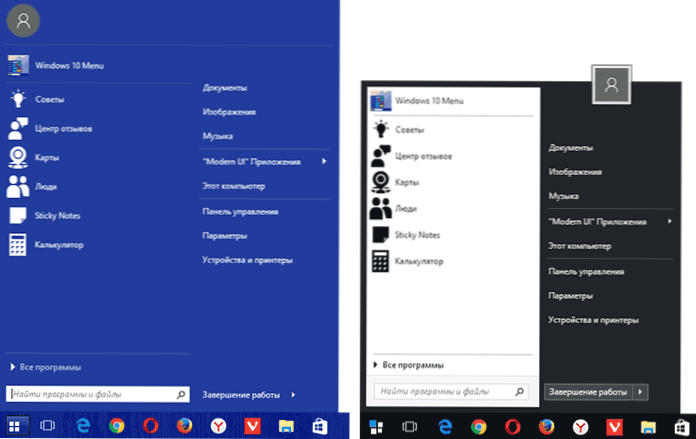Launch Opera from the blue taskbar
696x439 pixels.
pos(150,426)
